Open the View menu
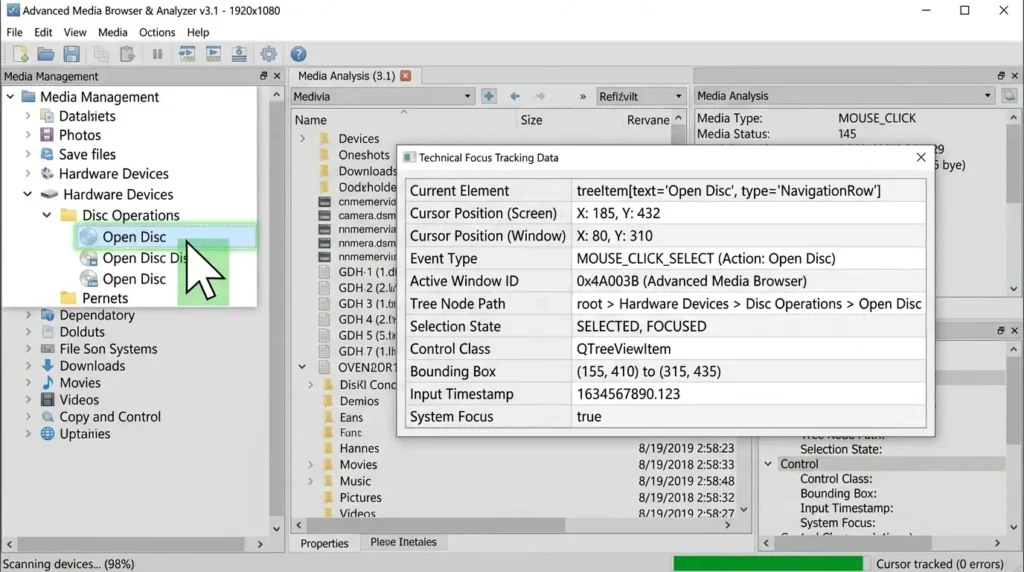 click(x=74, y=32)
